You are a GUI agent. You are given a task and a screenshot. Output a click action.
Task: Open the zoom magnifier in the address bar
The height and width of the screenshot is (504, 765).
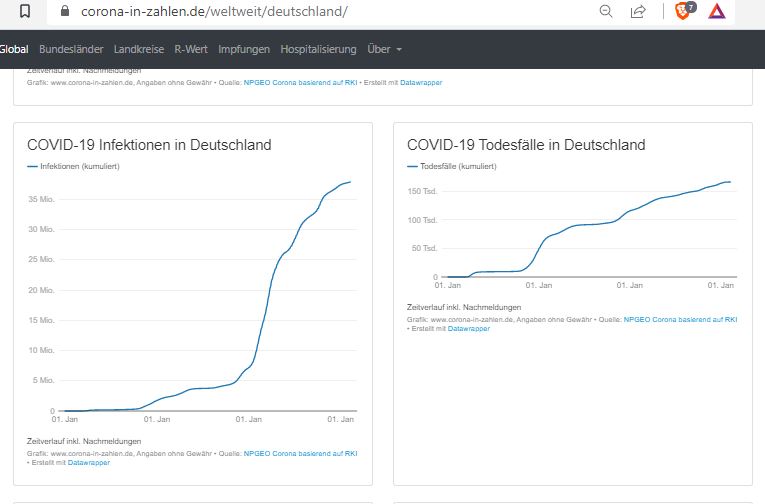(606, 12)
